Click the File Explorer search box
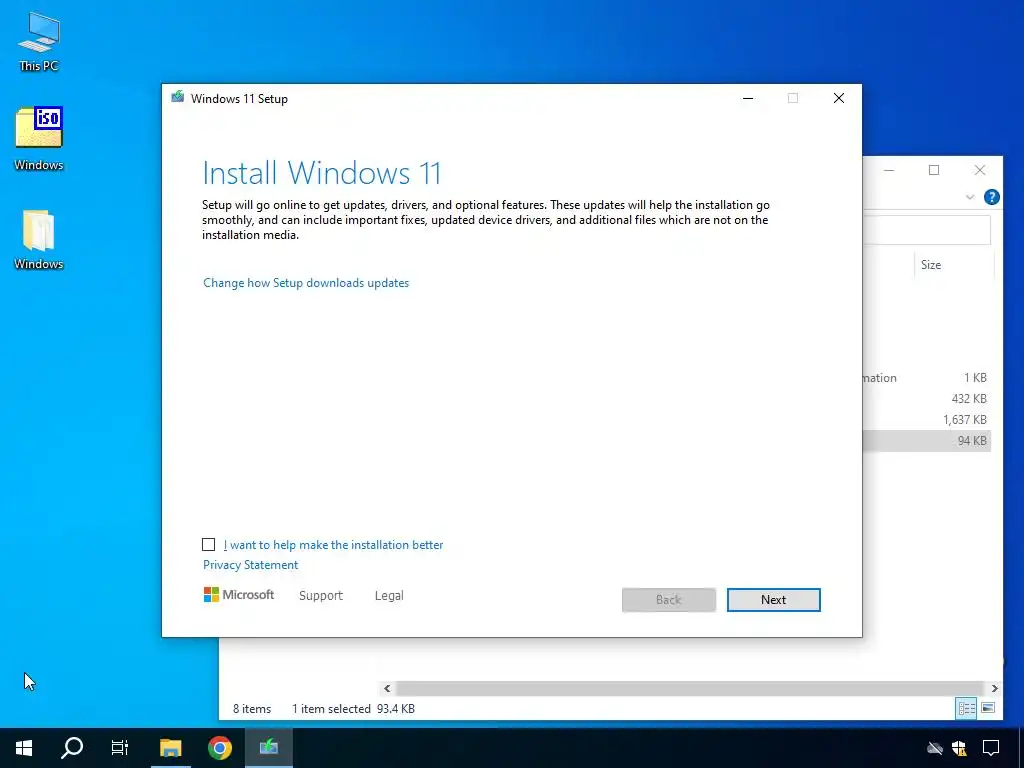Screen dimensions: 1024x768 pyautogui.click(x=927, y=230)
